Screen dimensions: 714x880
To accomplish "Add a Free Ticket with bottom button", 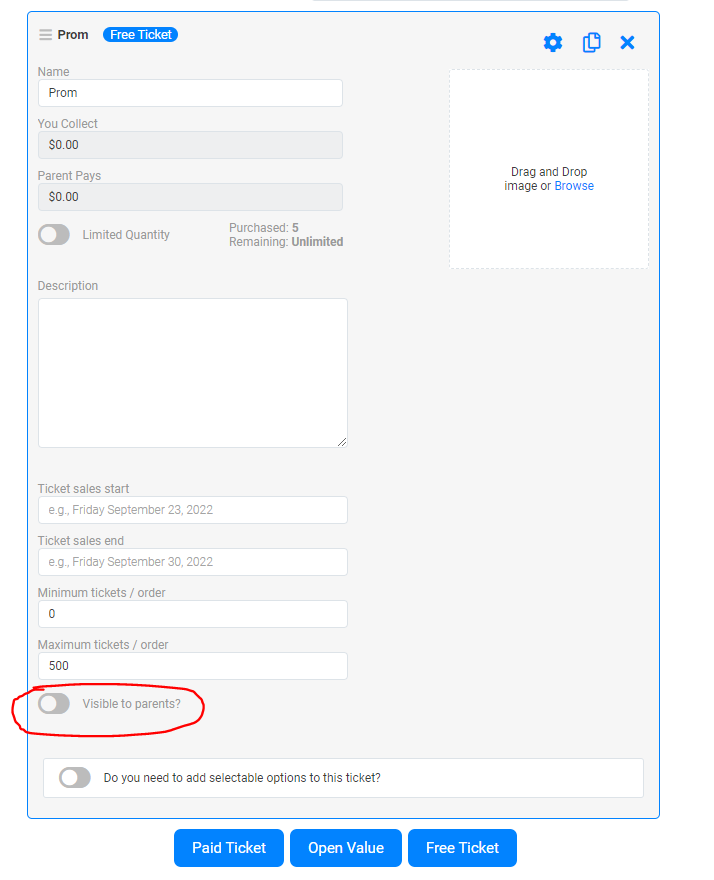I will (x=462, y=848).
